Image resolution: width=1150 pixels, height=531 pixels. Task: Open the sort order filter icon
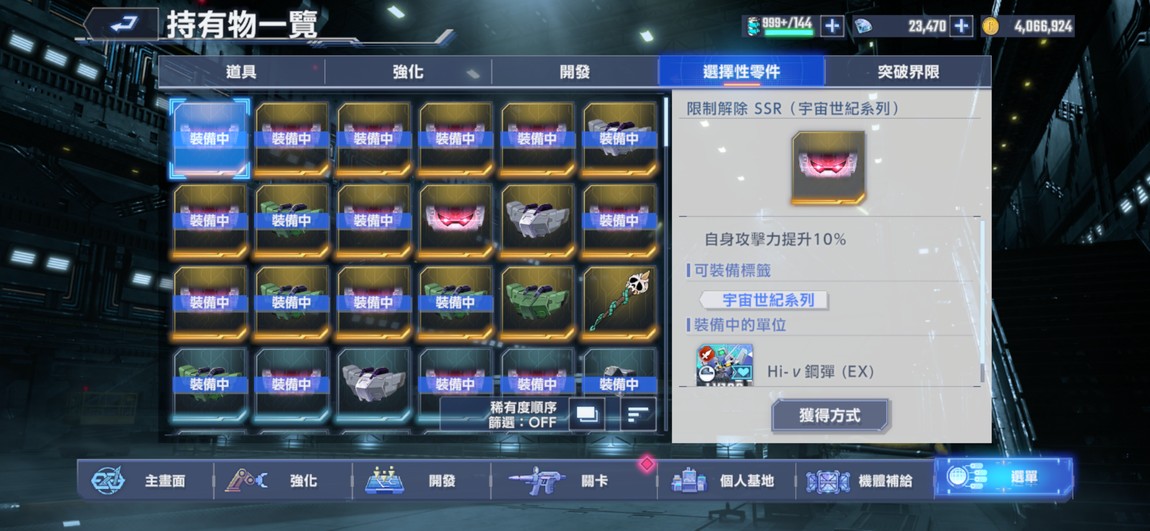coord(638,414)
